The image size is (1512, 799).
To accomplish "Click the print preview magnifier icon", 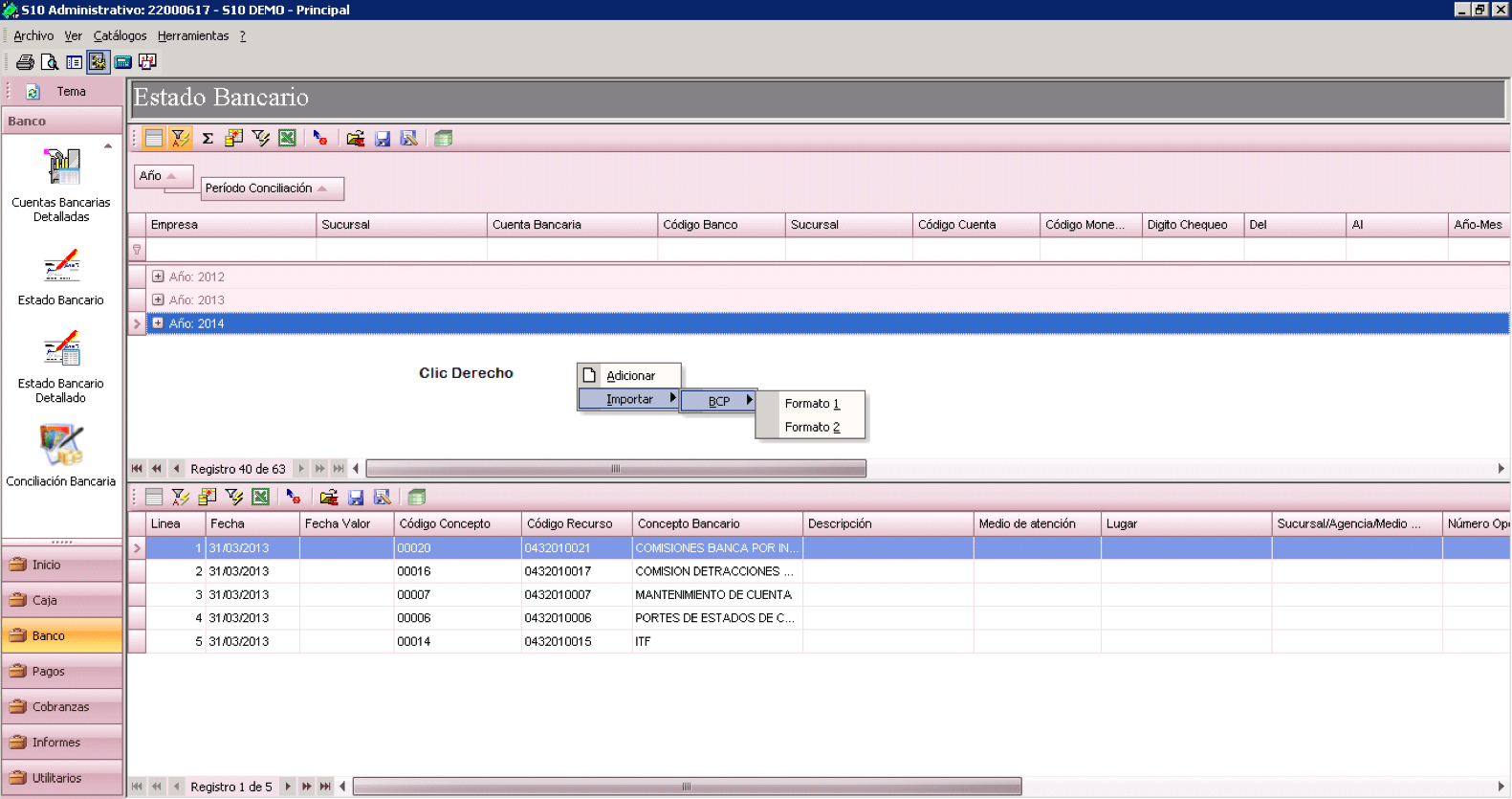I will pos(50,62).
